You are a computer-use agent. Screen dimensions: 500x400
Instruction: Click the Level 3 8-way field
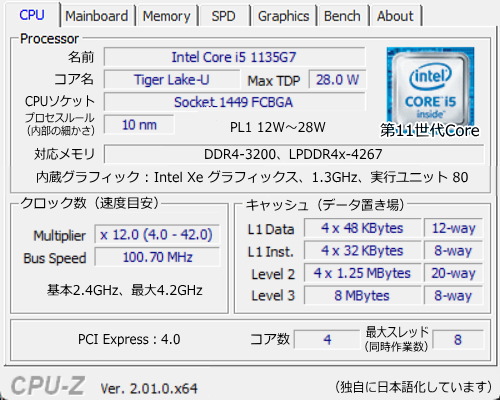pyautogui.click(x=453, y=295)
